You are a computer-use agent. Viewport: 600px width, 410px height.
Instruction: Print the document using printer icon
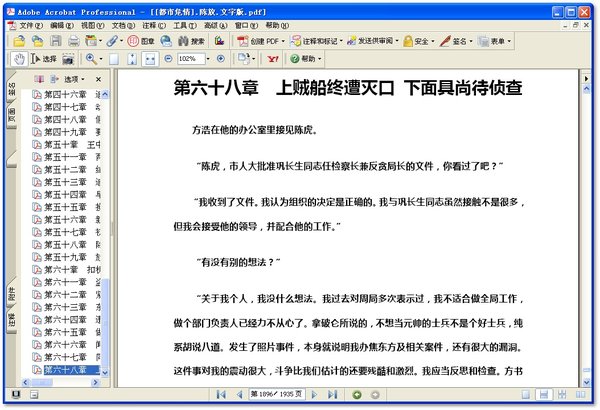click(x=74, y=41)
